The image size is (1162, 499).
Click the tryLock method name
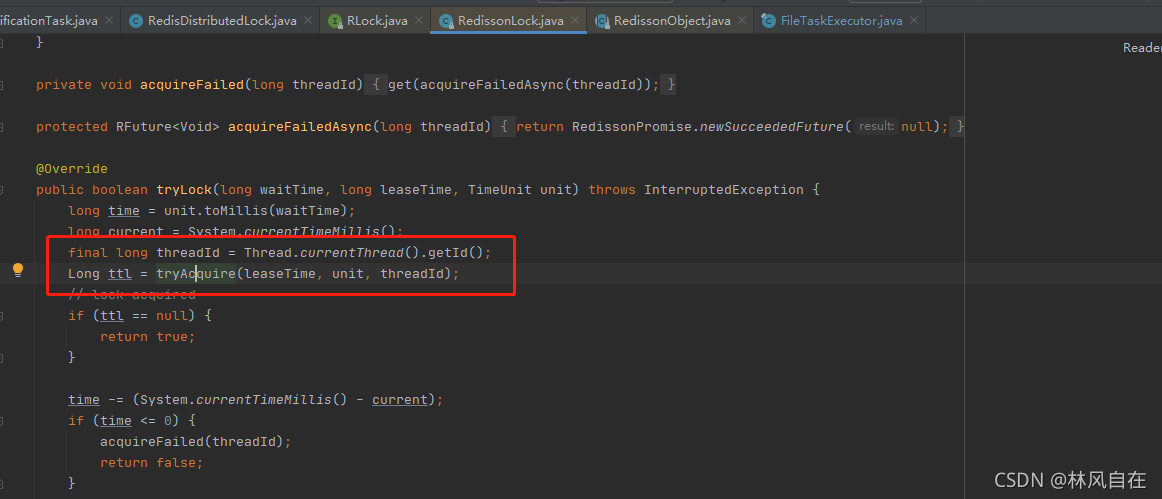[x=185, y=190]
